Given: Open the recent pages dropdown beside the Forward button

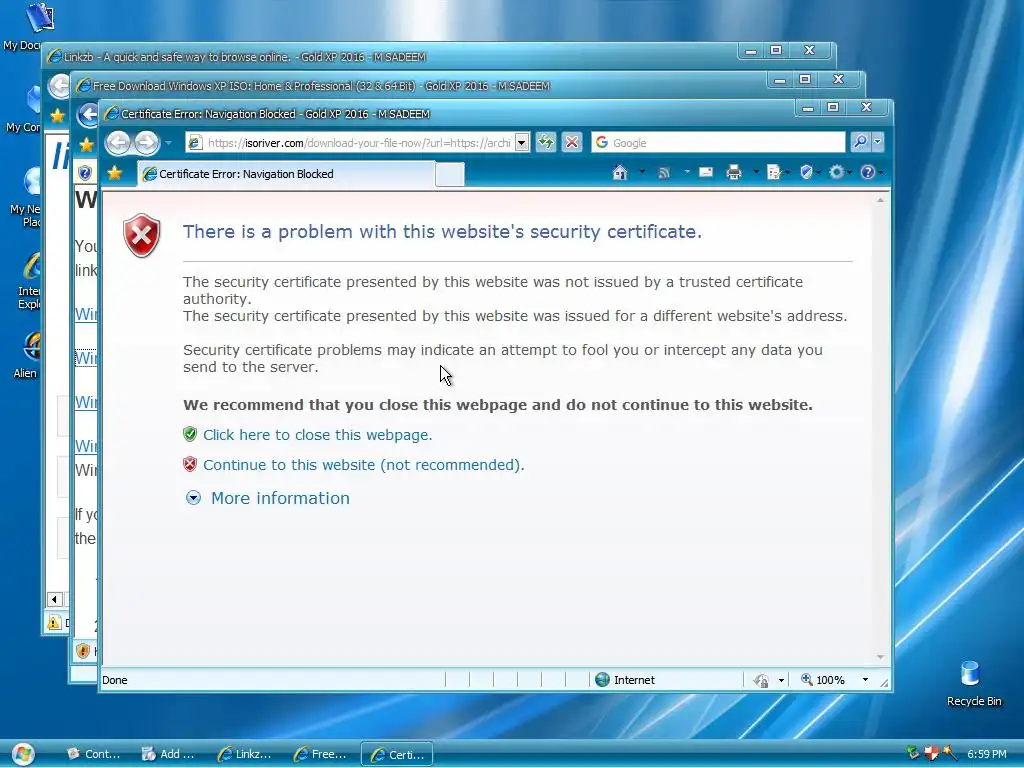Looking at the screenshot, I should click(168, 142).
